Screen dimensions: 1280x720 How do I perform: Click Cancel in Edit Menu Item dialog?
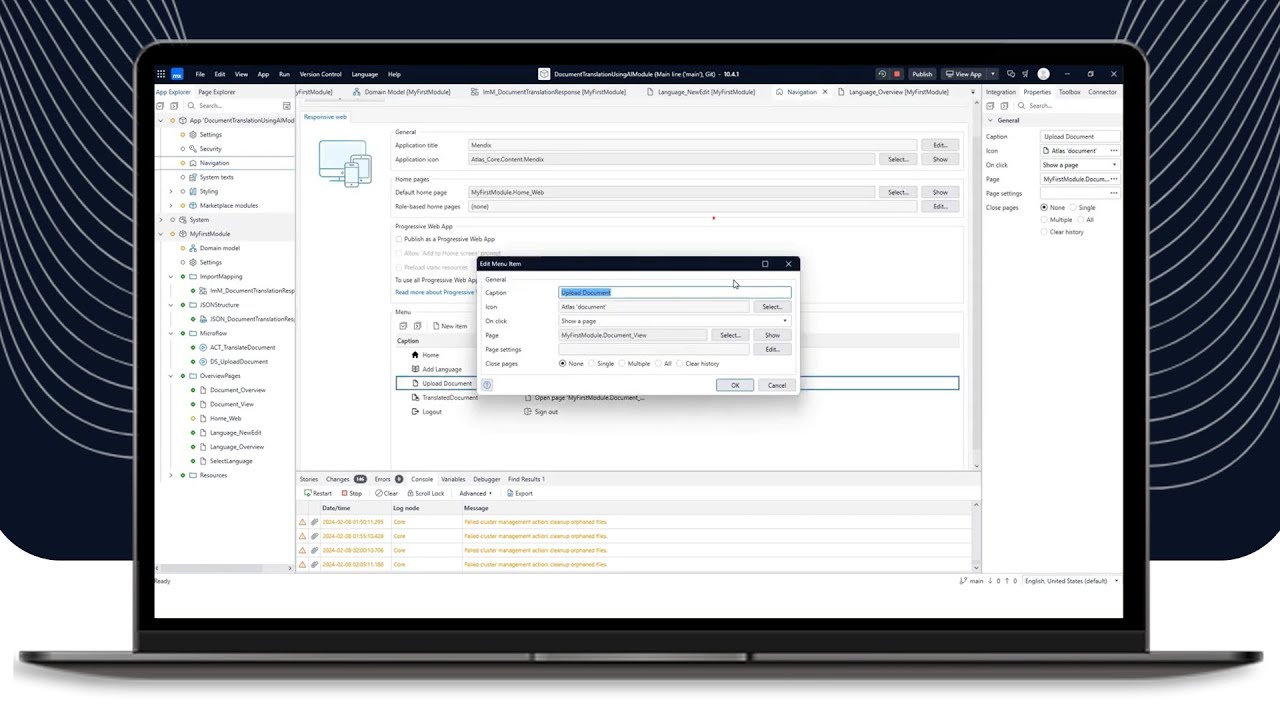[777, 385]
